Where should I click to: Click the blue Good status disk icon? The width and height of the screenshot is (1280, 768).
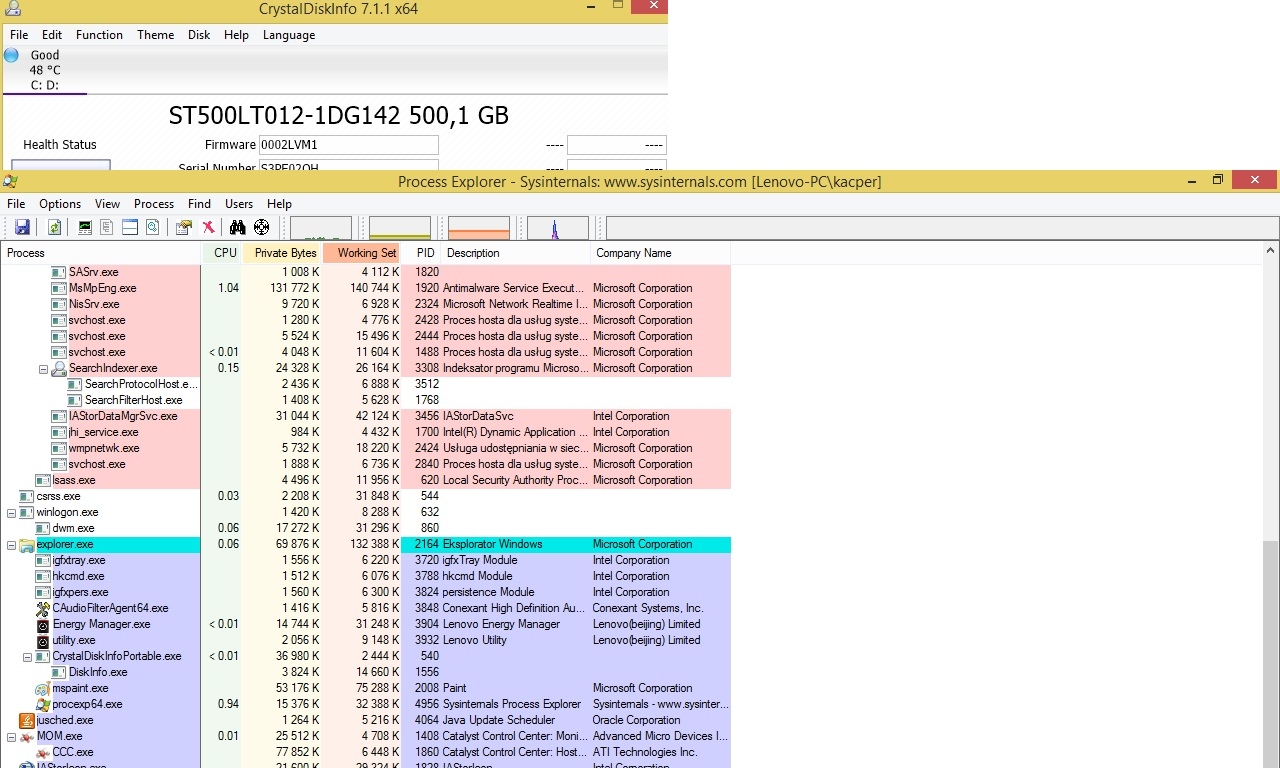pyautogui.click(x=11, y=55)
